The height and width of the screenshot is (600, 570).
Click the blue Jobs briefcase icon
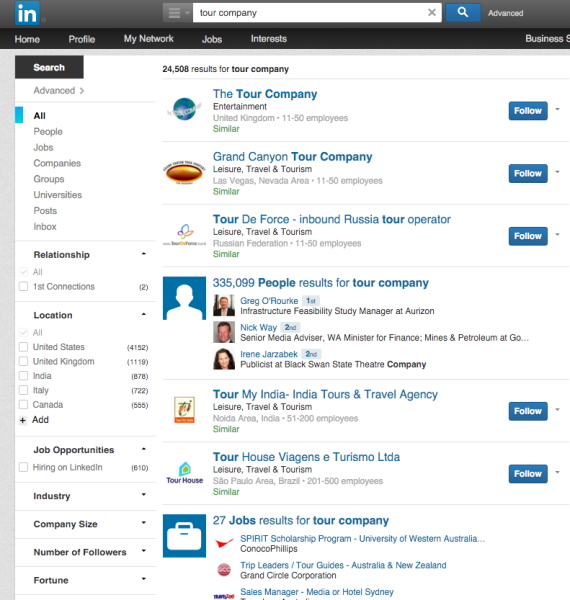(184, 536)
